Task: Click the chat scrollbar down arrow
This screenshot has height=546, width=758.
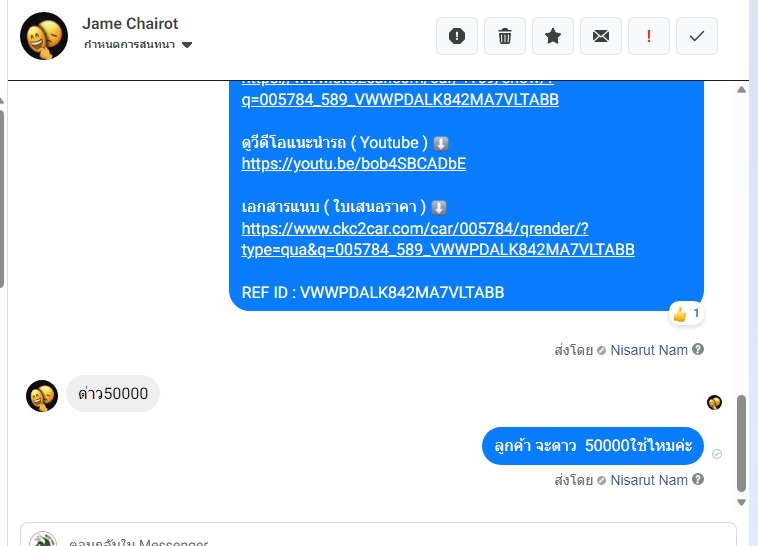Action: pos(741,502)
